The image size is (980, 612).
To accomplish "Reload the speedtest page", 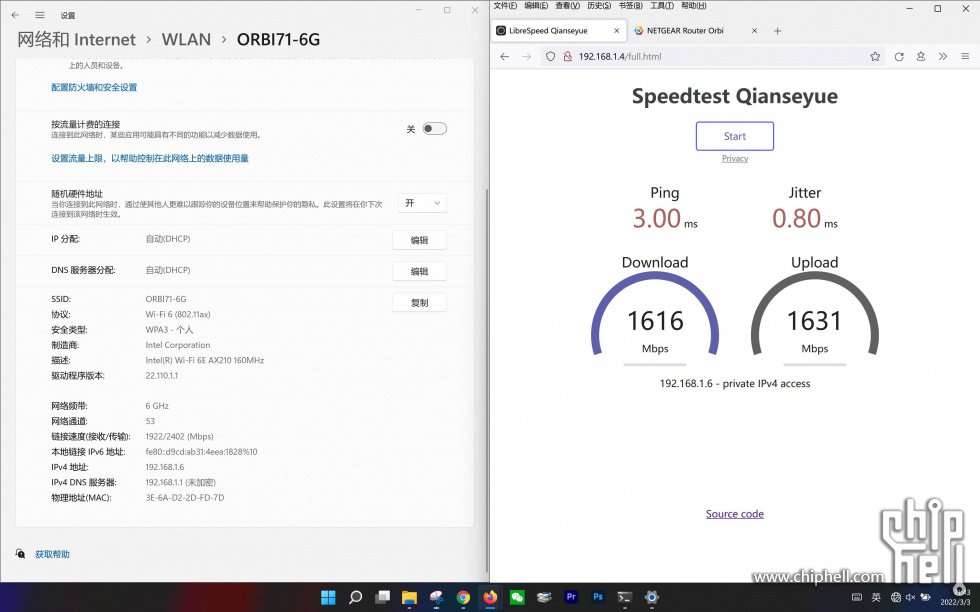I will (x=899, y=56).
